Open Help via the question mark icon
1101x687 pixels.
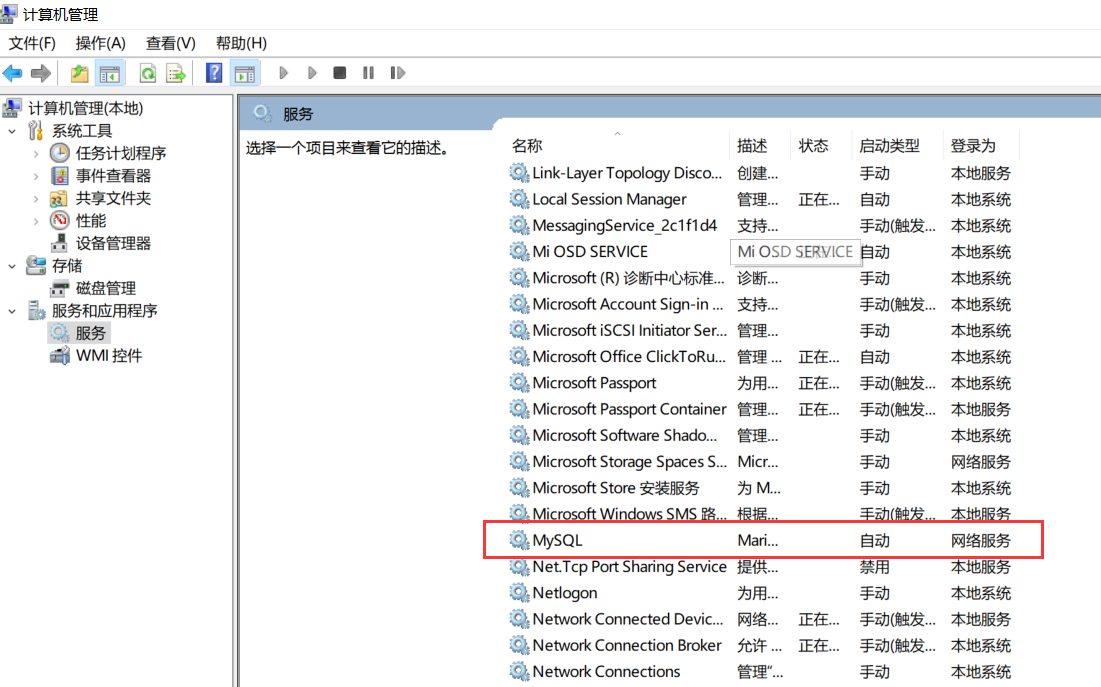pyautogui.click(x=213, y=72)
